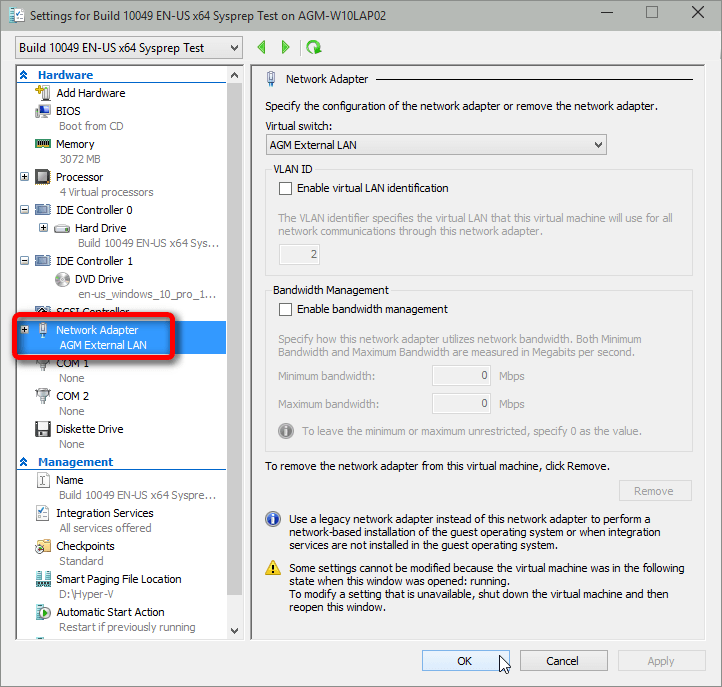This screenshot has width=722, height=687.
Task: Select Smart Paging File Location item
Action: point(118,579)
